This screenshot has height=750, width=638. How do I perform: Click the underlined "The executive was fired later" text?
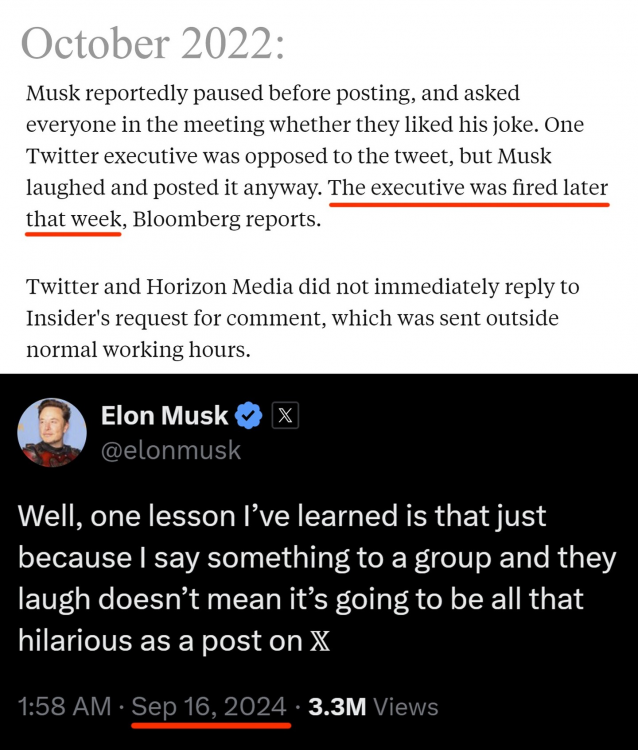pos(468,188)
